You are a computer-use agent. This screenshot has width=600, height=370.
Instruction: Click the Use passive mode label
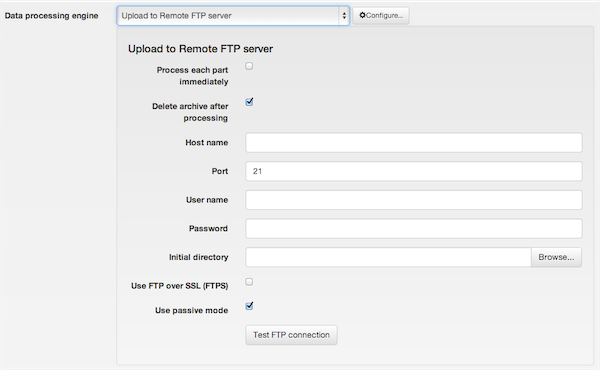coord(191,310)
